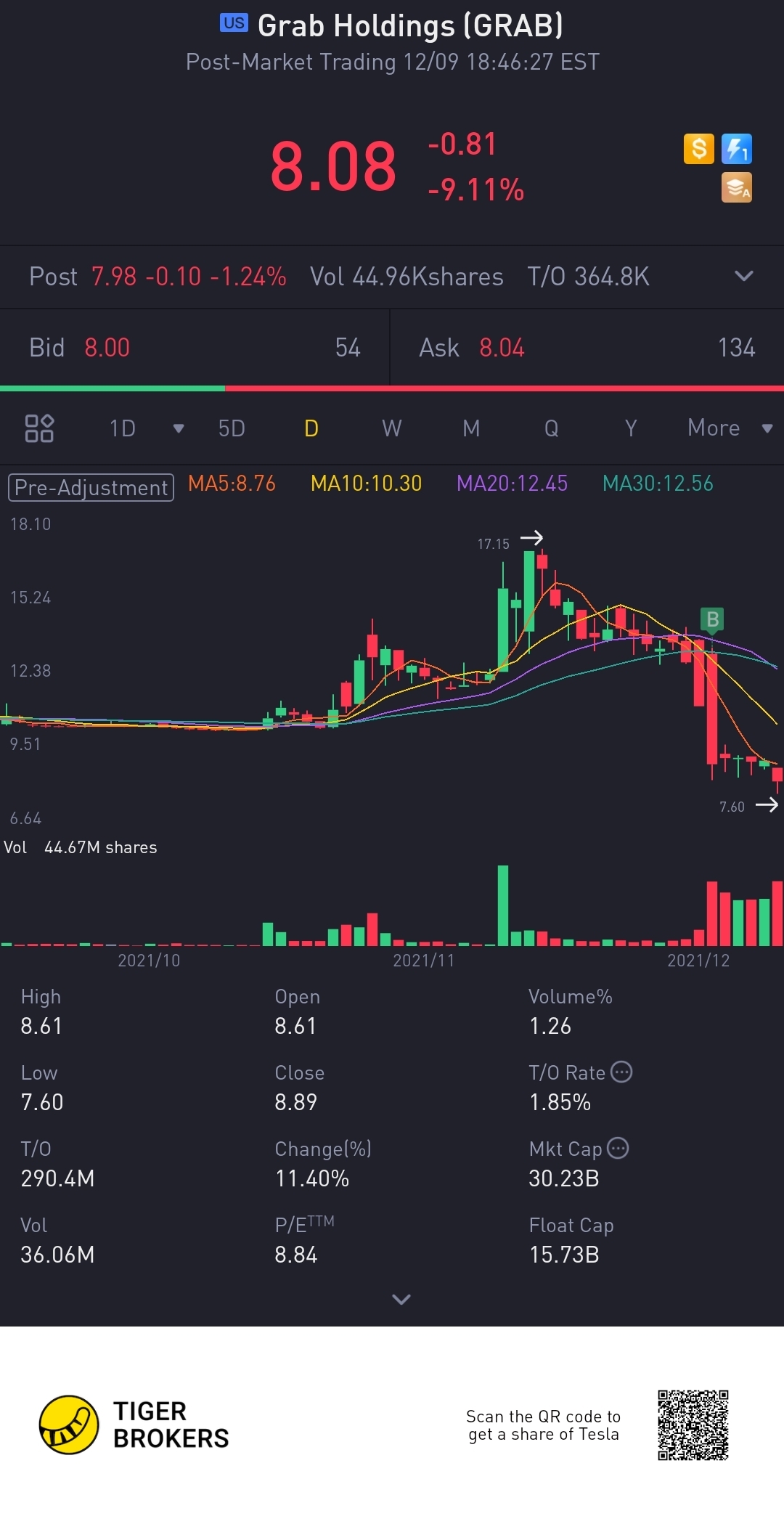Viewport: 784px width, 1524px height.
Task: Tap the blue lightning bolt icon
Action: point(736,149)
